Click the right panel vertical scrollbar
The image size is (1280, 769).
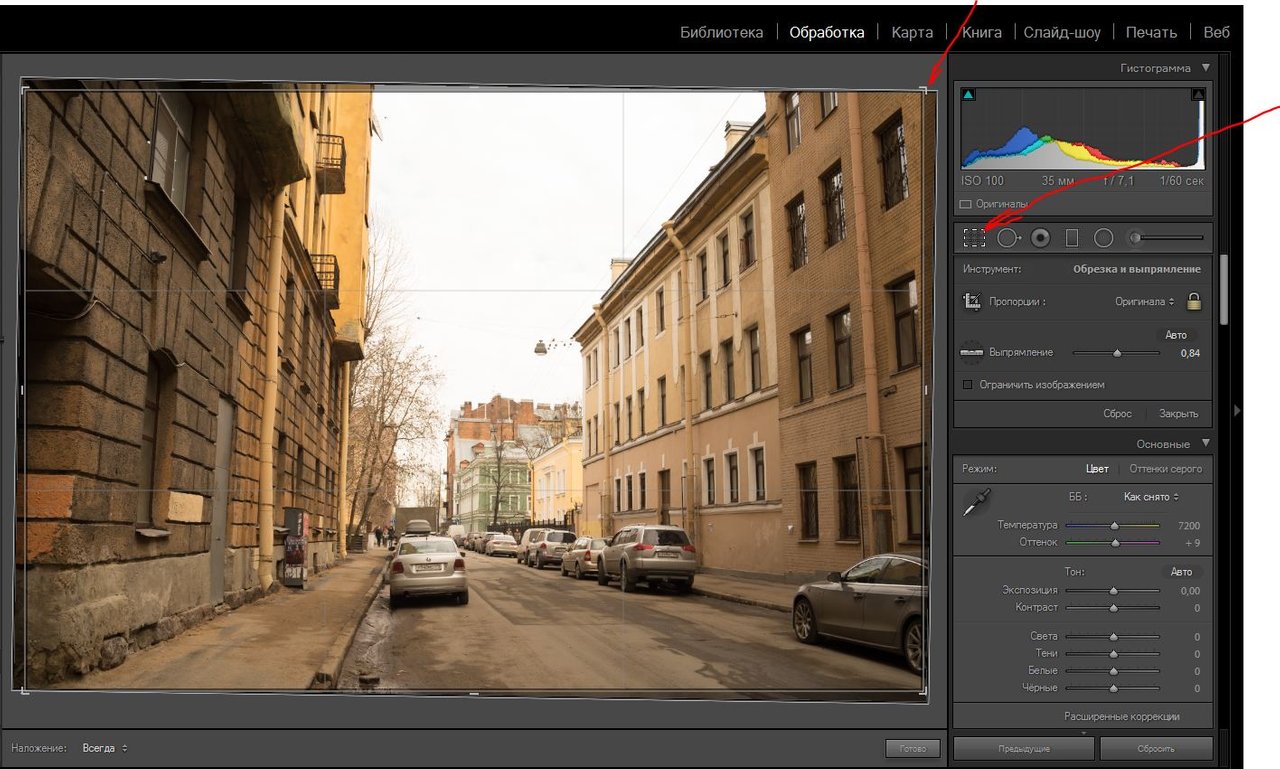click(x=1223, y=288)
